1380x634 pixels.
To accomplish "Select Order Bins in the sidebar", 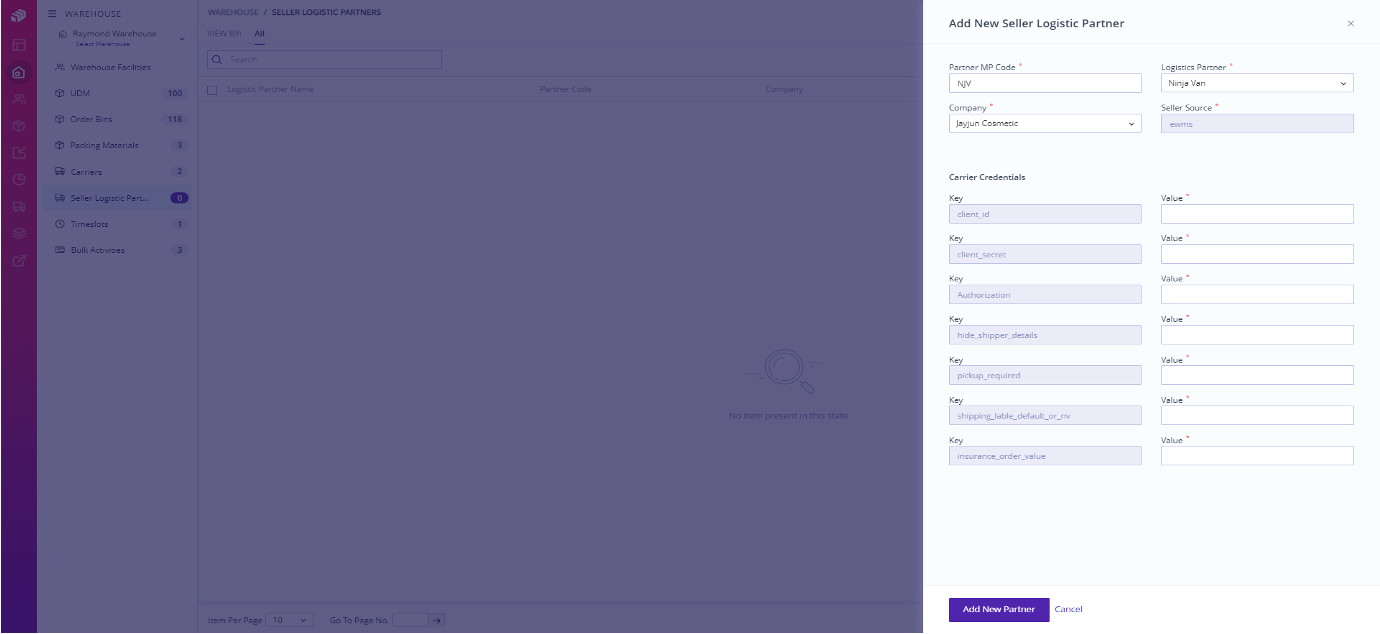I will [x=91, y=120].
